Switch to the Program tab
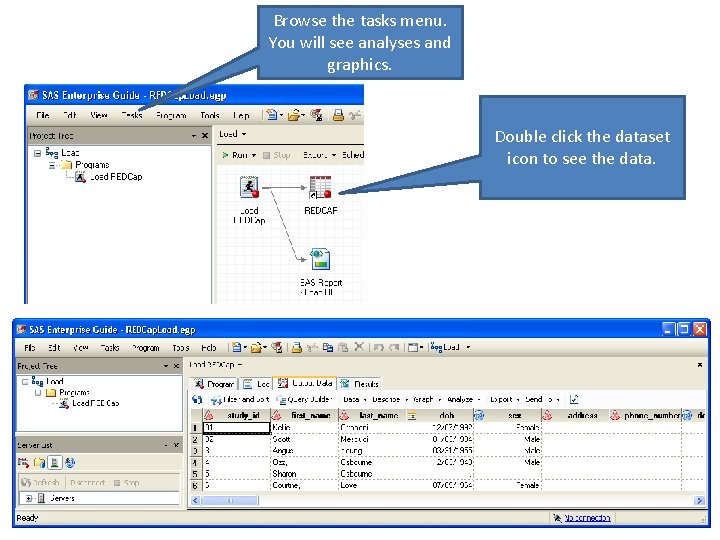This screenshot has height=540, width=720. [214, 383]
